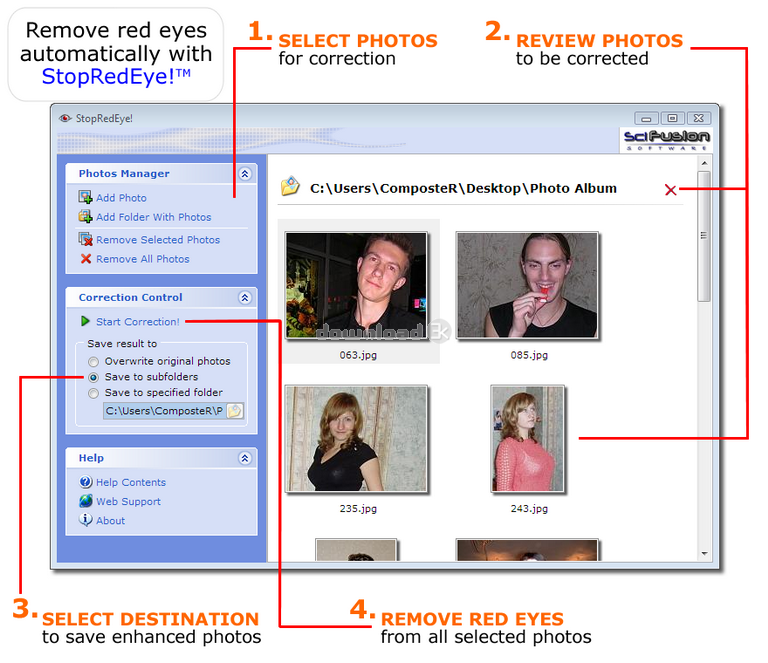The image size is (768, 663).
Task: Click the Add Photo icon
Action: (85, 197)
